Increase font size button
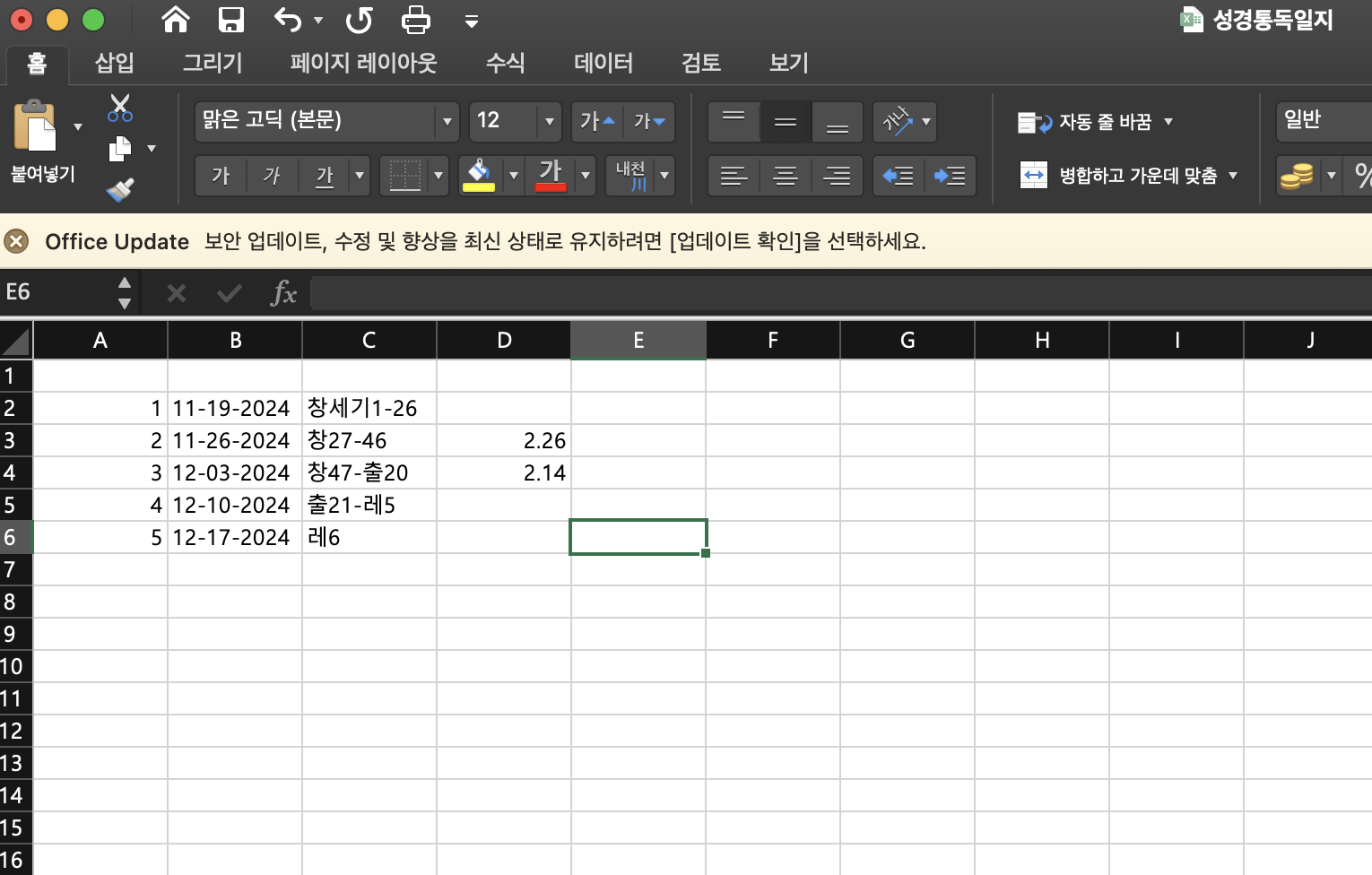Image resolution: width=1372 pixels, height=875 pixels. (x=597, y=121)
